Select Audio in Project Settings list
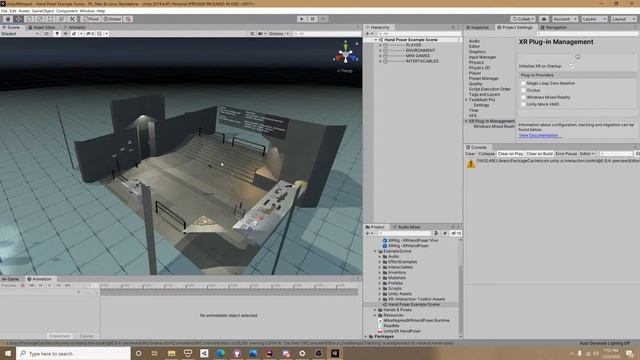The image size is (640, 360). pos(474,41)
